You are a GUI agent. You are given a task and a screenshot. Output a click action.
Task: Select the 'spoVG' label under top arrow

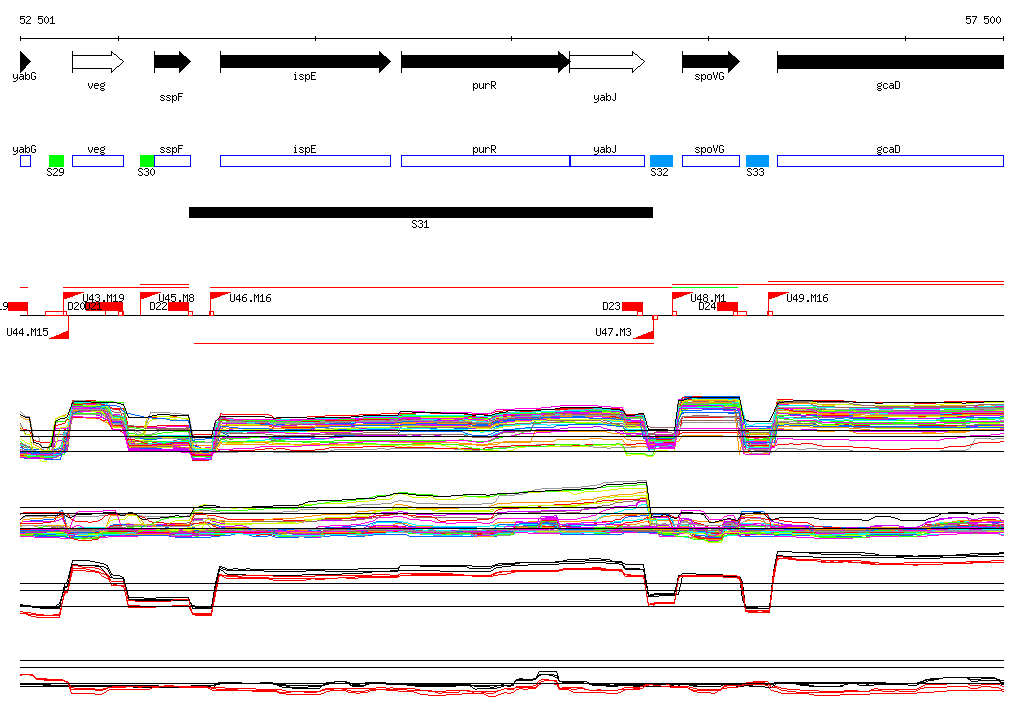click(709, 76)
